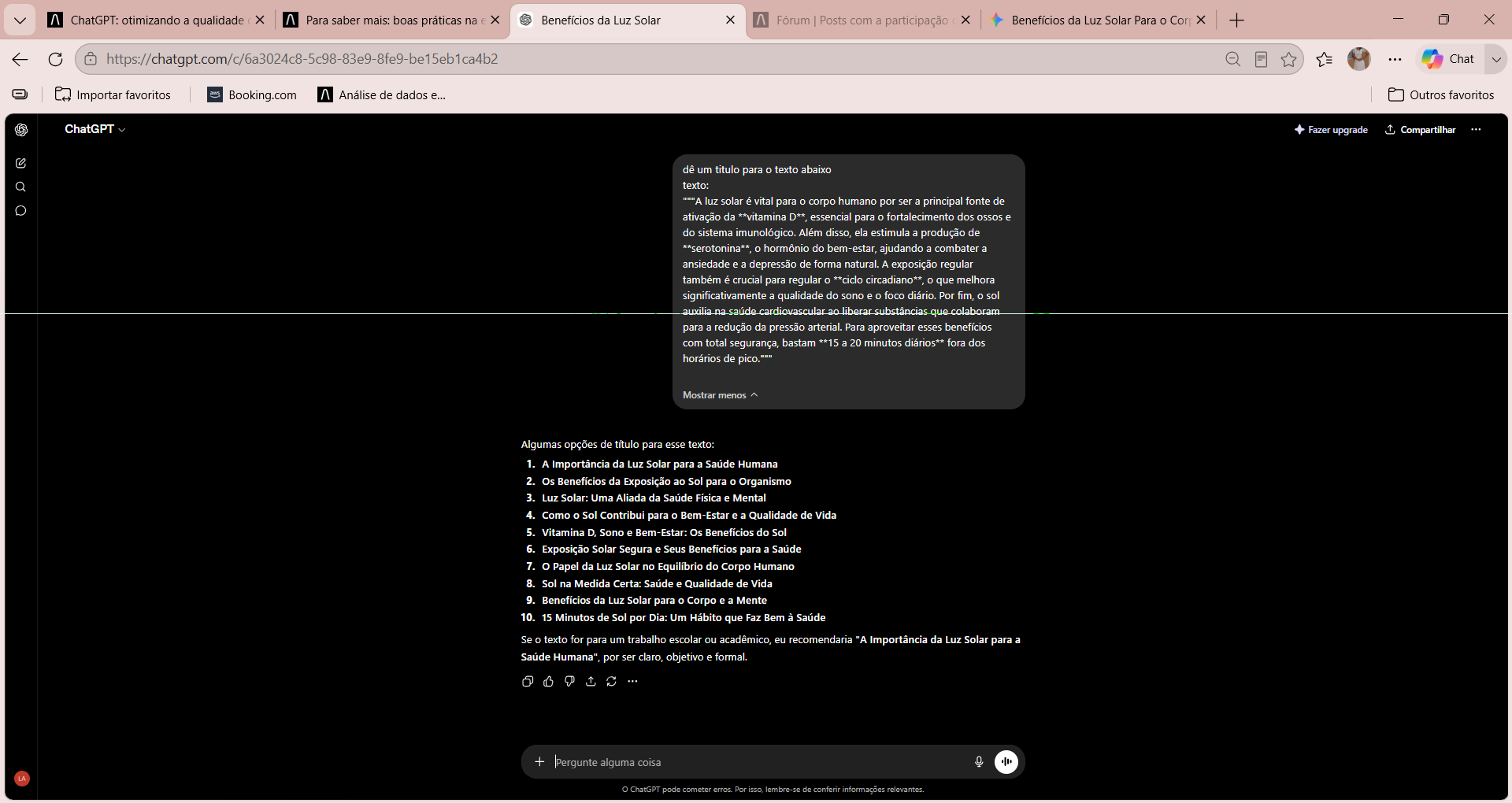Image resolution: width=1512 pixels, height=803 pixels.
Task: Reload the current page
Action: pos(55,59)
